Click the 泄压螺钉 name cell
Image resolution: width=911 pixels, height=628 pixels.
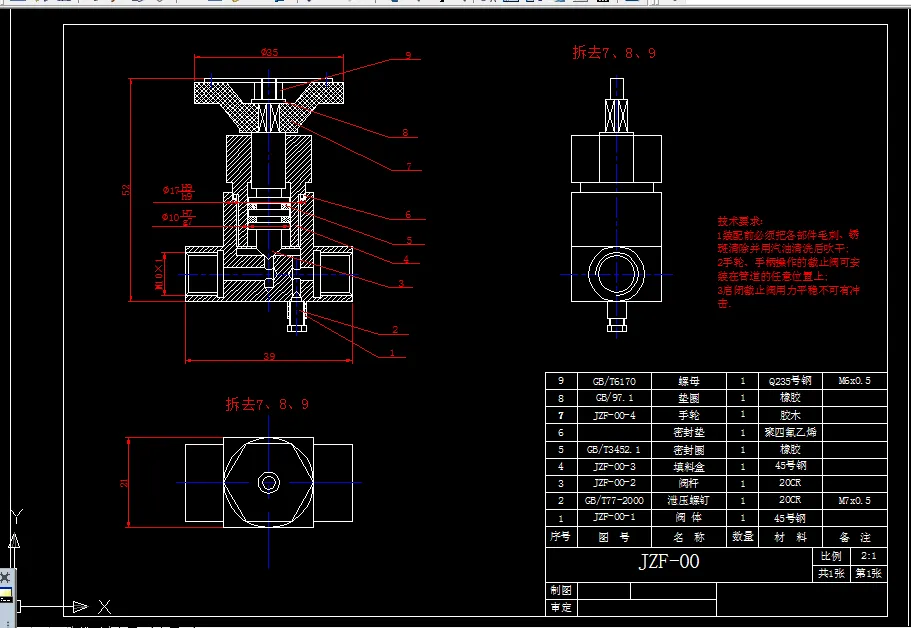pyautogui.click(x=689, y=500)
